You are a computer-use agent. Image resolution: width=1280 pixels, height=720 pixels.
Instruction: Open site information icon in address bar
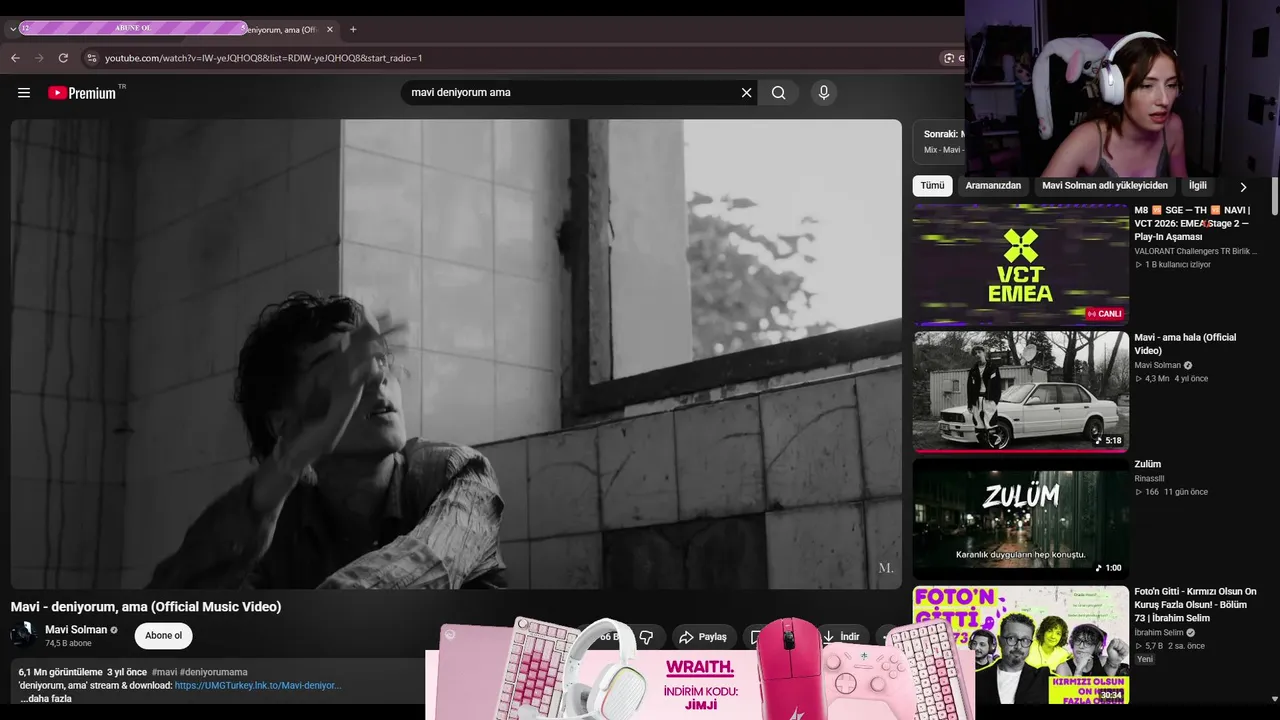click(x=91, y=58)
